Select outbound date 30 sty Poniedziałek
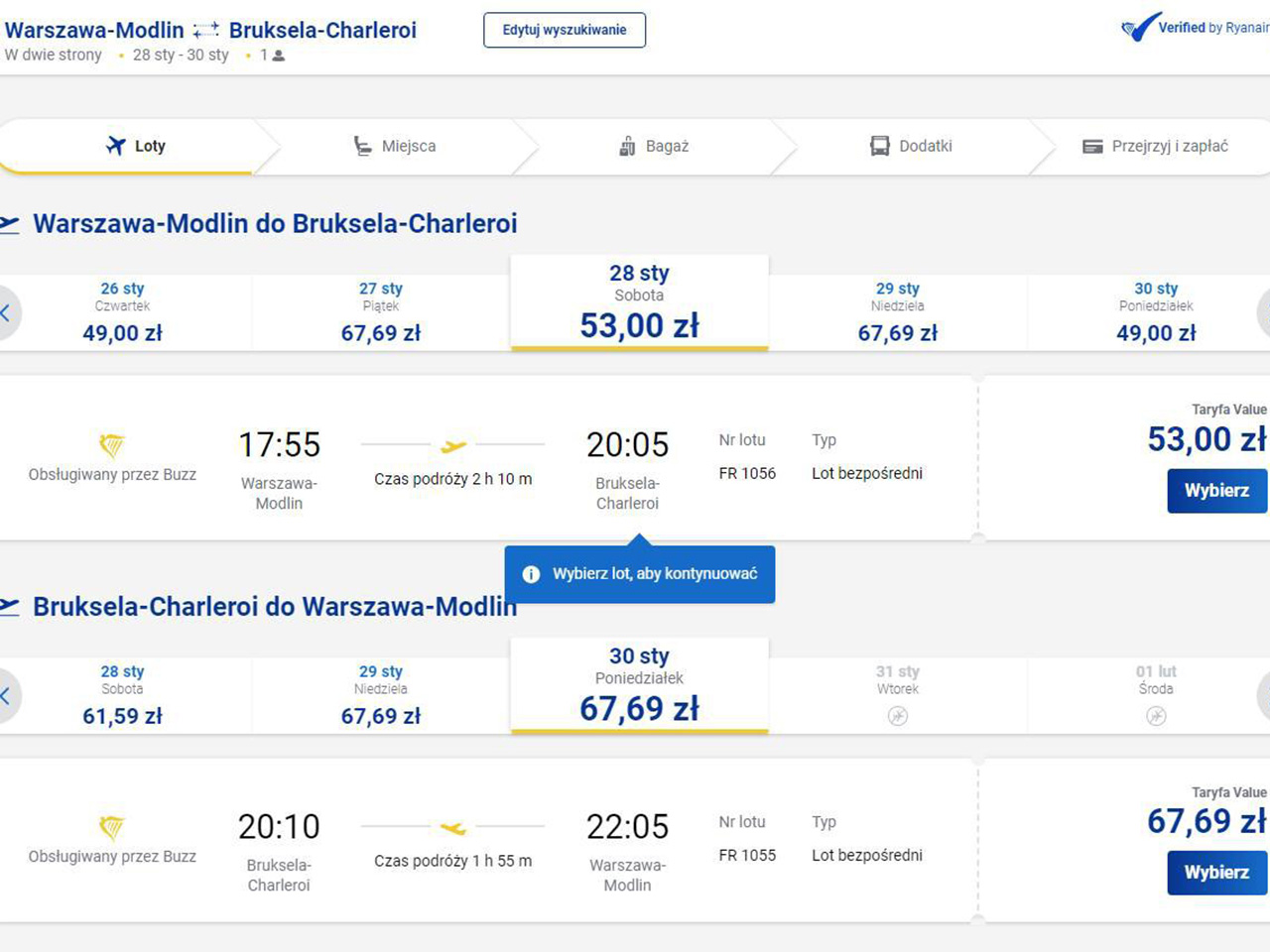1270x952 pixels. coord(1156,312)
